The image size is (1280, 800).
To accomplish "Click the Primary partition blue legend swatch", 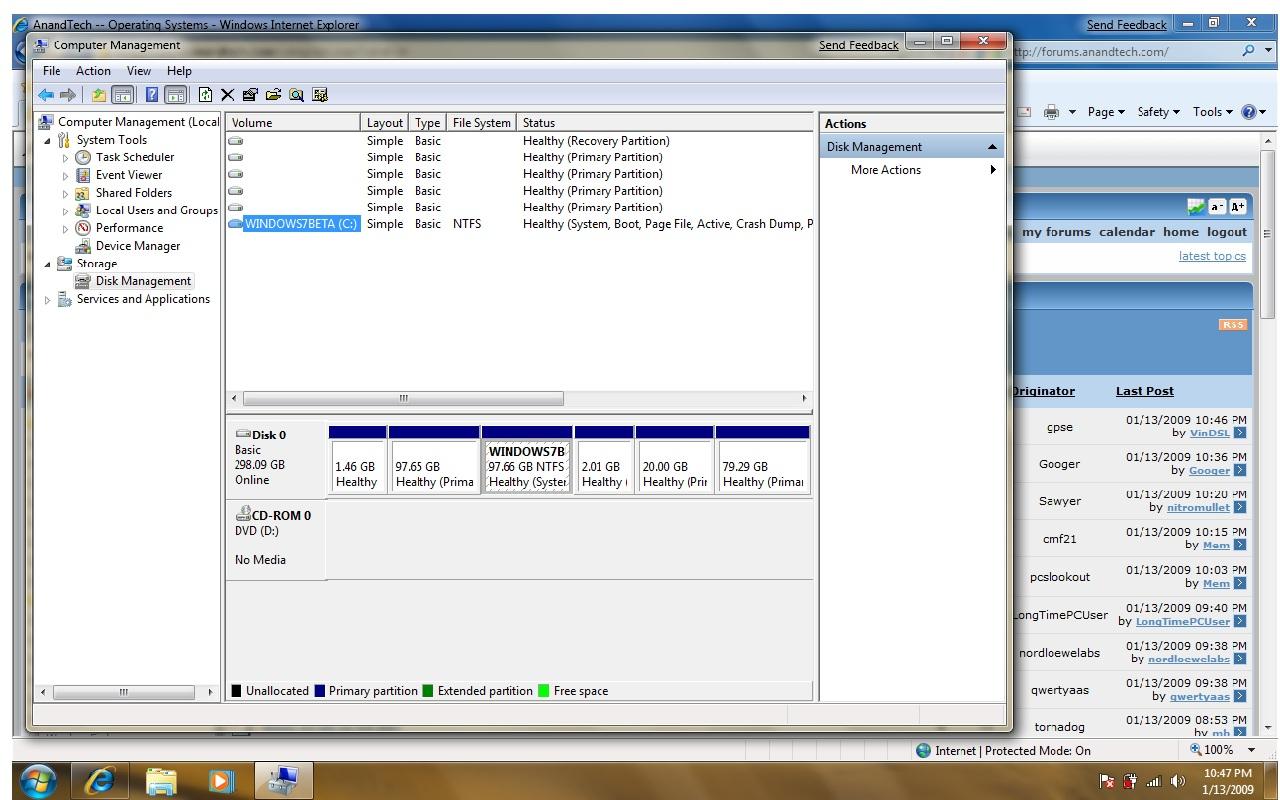I will (320, 691).
